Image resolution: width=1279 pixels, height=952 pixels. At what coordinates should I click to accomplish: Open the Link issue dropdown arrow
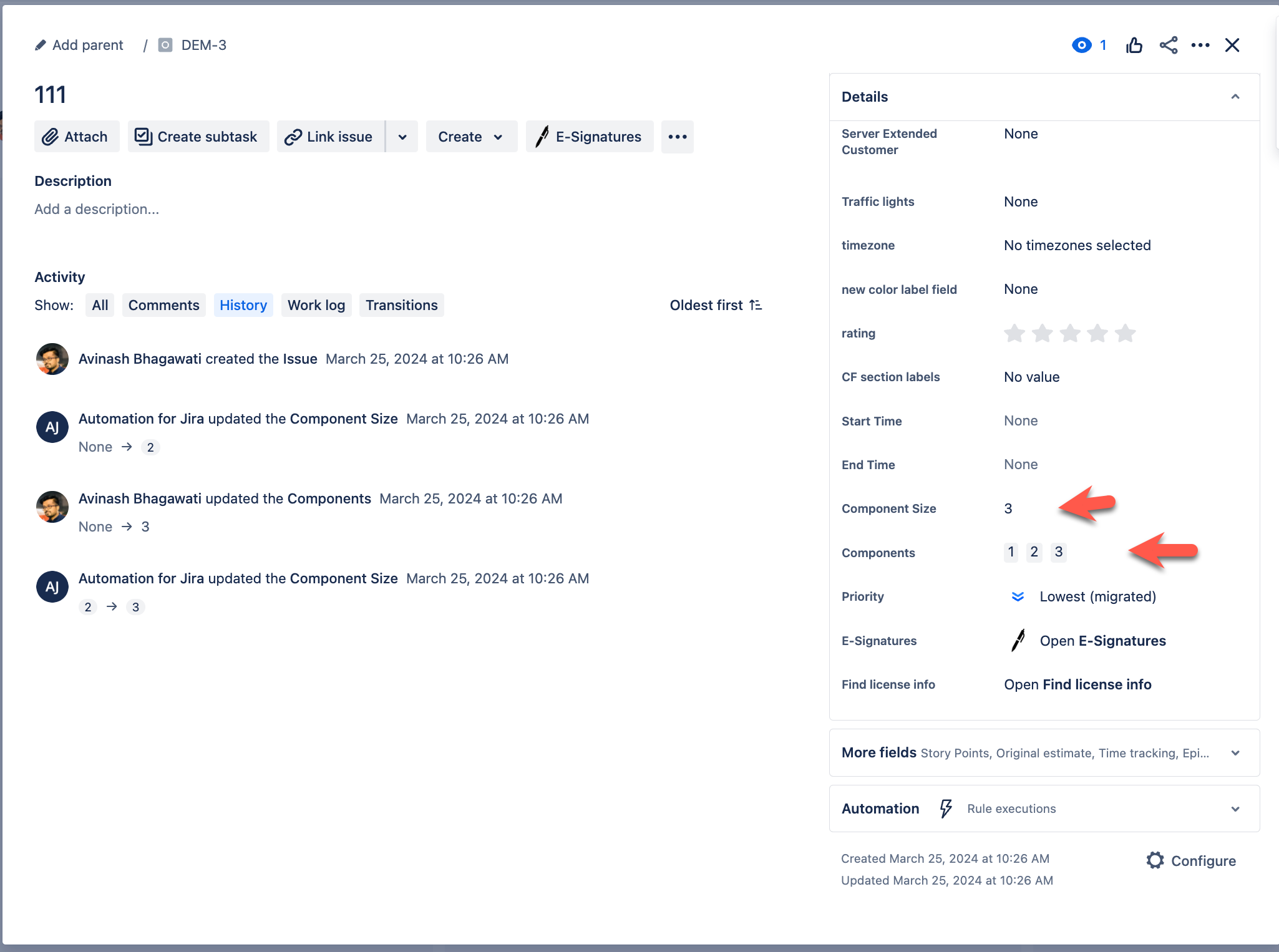click(x=402, y=137)
